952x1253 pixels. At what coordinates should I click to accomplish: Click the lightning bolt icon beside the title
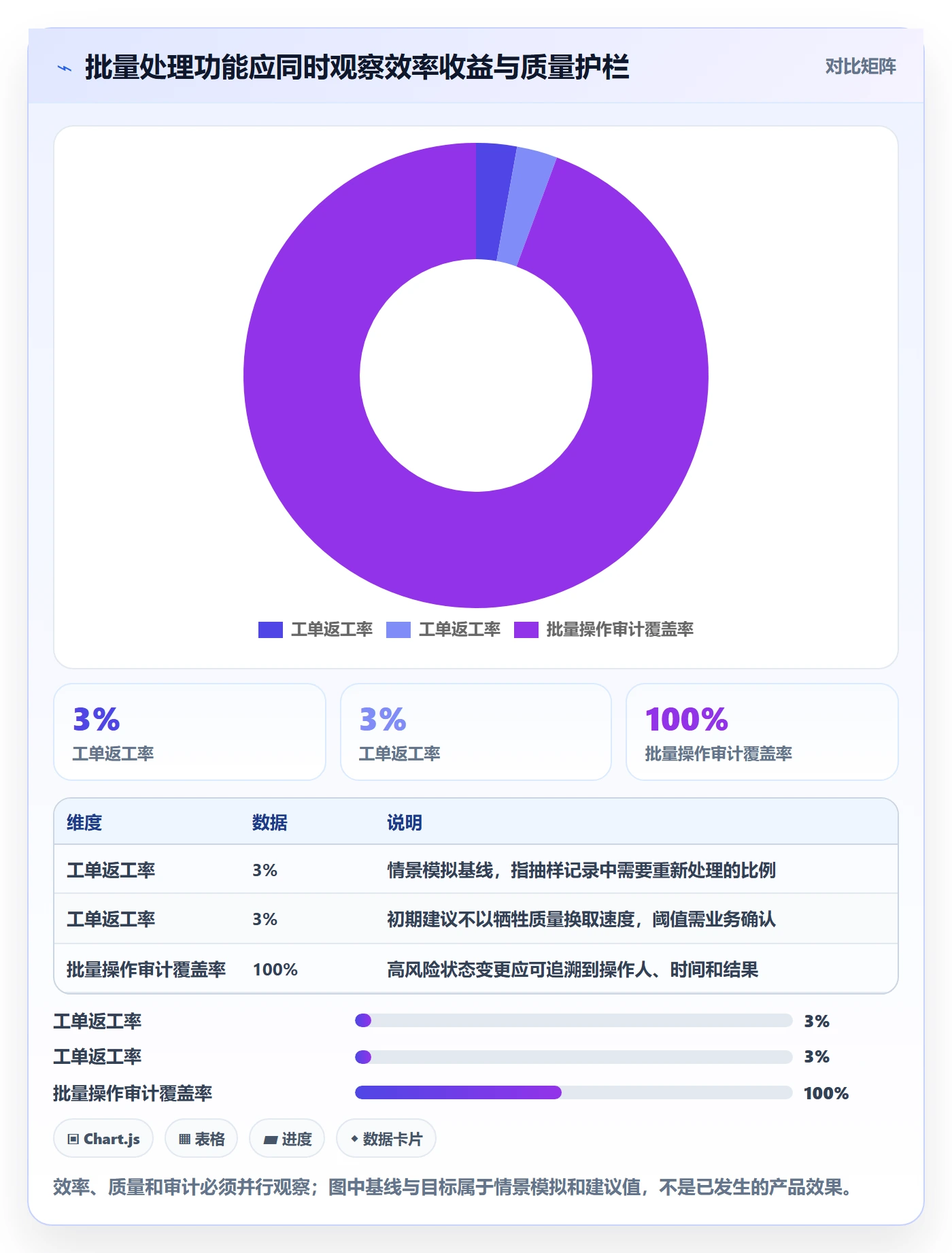click(65, 68)
